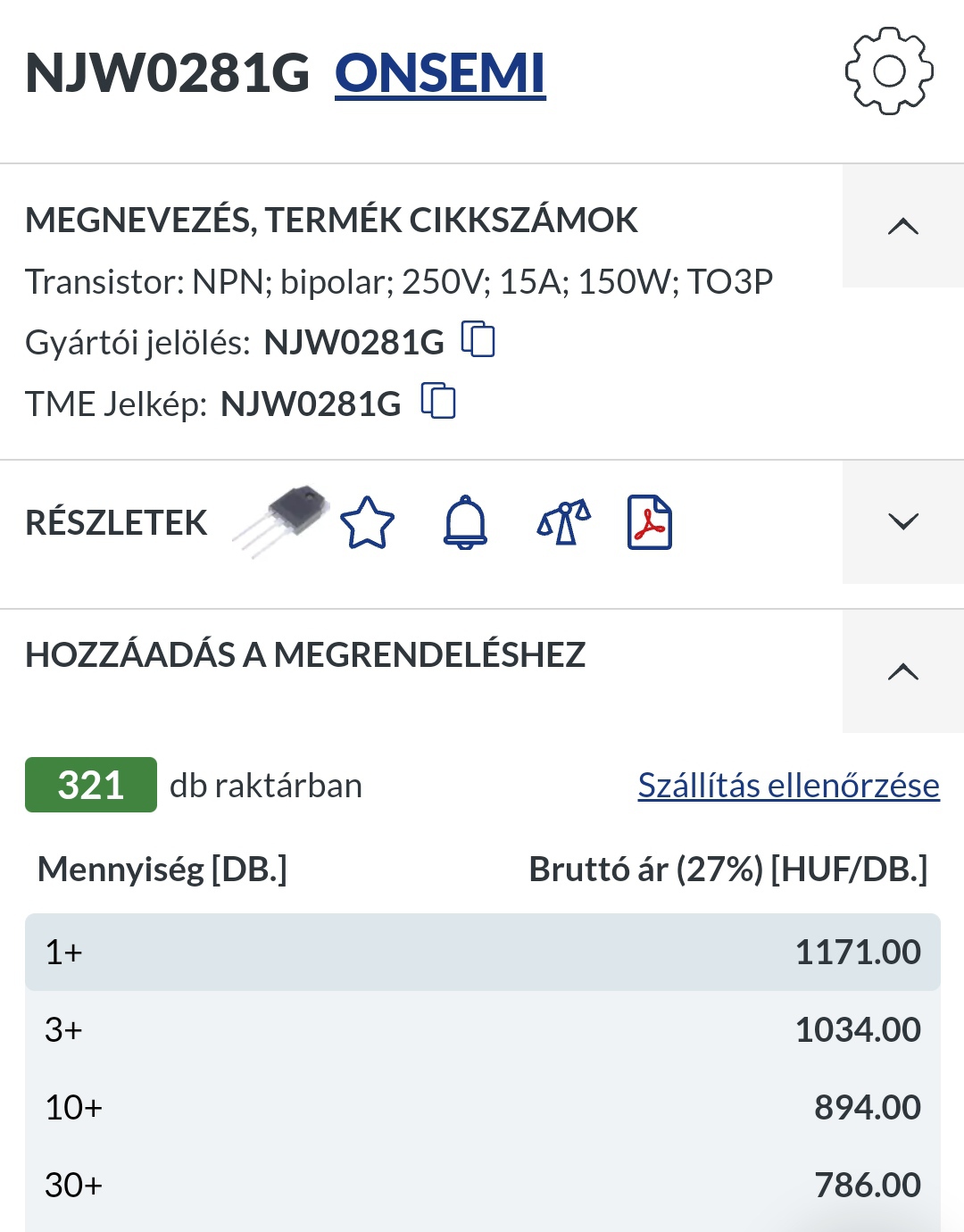The width and height of the screenshot is (964, 1232).
Task: Collapse the Hozzáadás a megrendeléshez section
Action: pyautogui.click(x=903, y=671)
